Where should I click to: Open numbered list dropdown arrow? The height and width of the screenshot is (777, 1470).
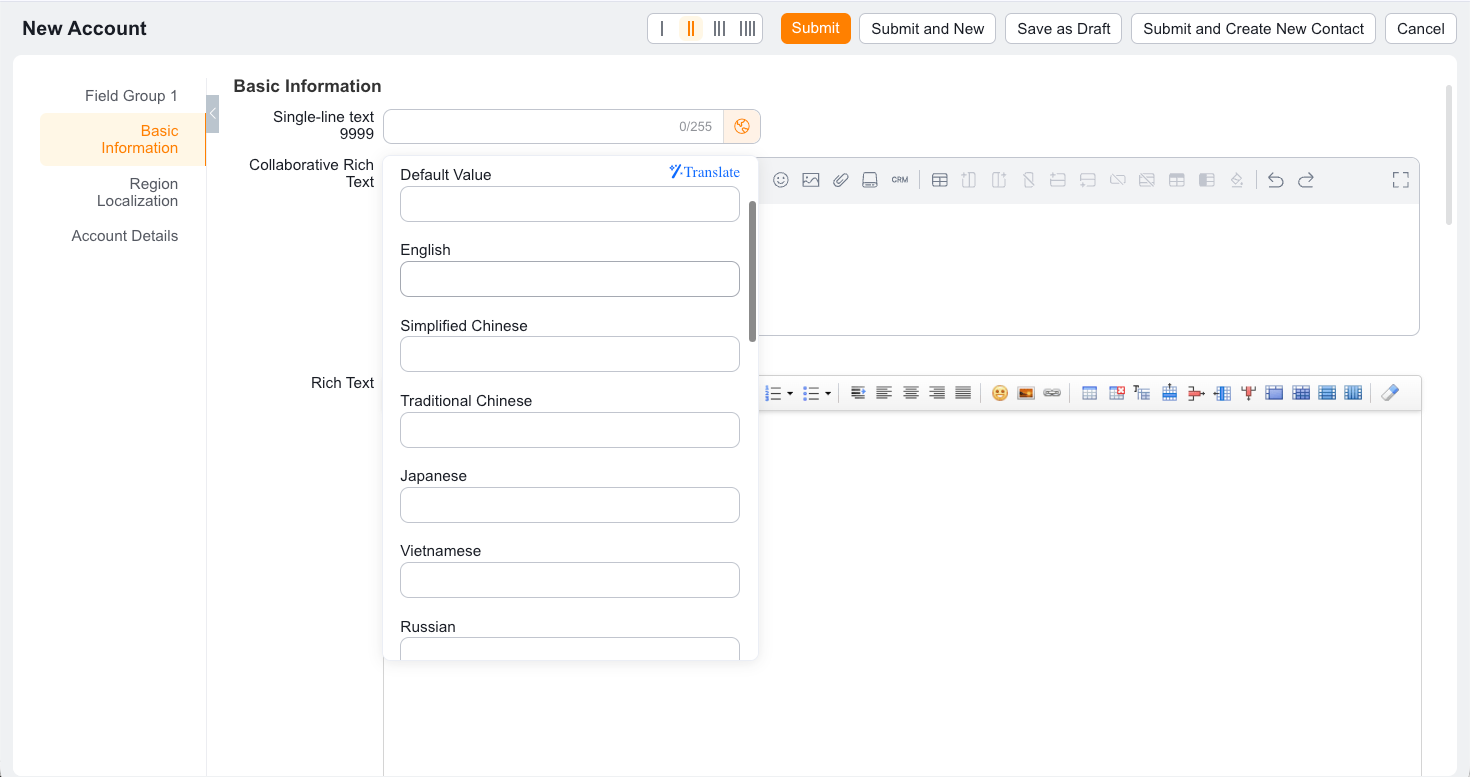pyautogui.click(x=790, y=394)
